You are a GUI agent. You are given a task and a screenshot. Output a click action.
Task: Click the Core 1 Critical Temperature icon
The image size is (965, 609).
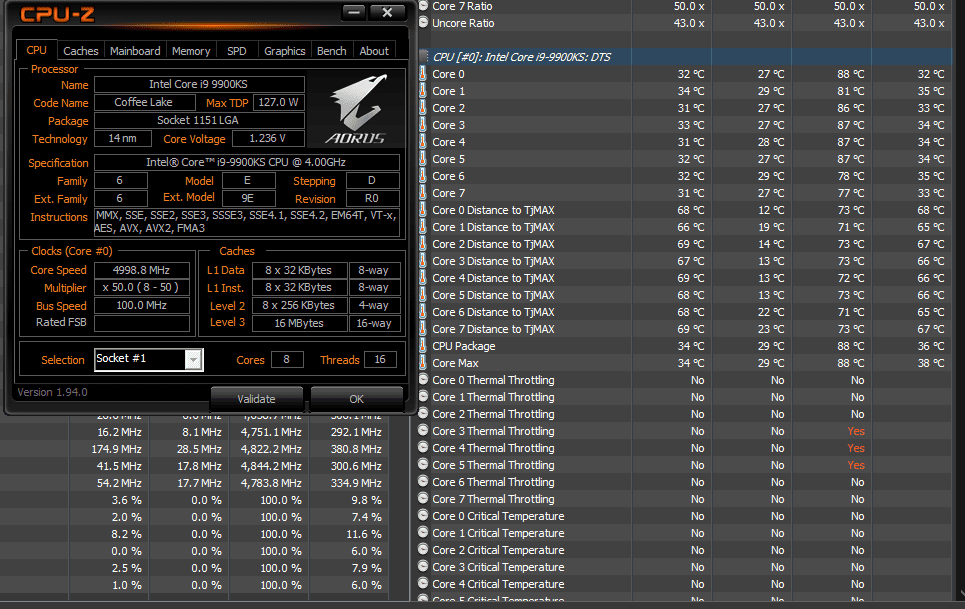[423, 533]
